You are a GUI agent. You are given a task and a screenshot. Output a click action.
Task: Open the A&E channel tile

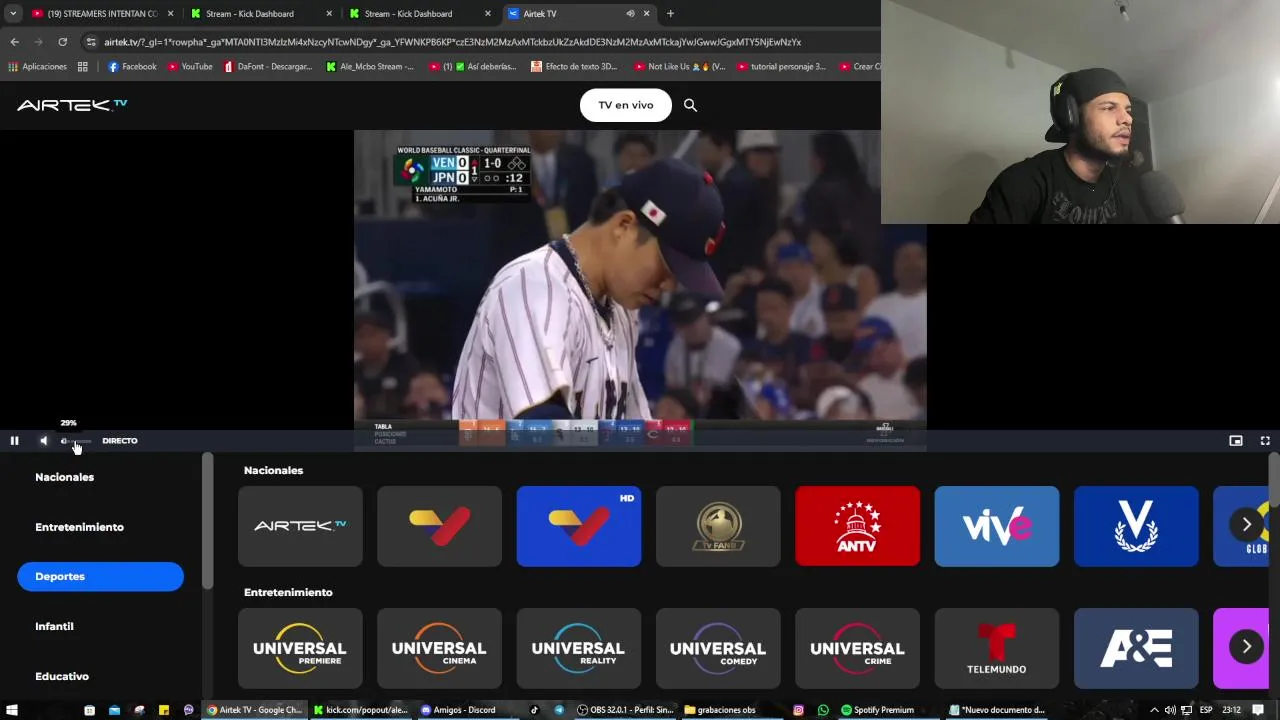1136,648
